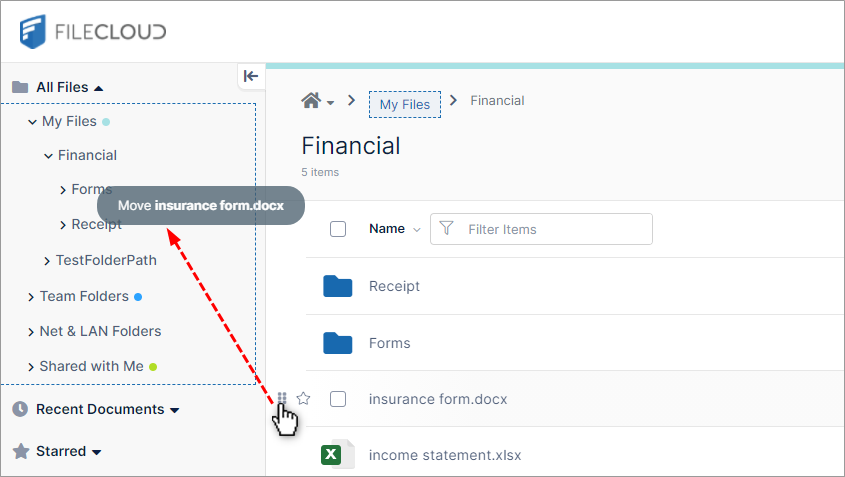This screenshot has height=477, width=845.
Task: Open the income statement.xlsx file name
Action: pyautogui.click(x=445, y=455)
